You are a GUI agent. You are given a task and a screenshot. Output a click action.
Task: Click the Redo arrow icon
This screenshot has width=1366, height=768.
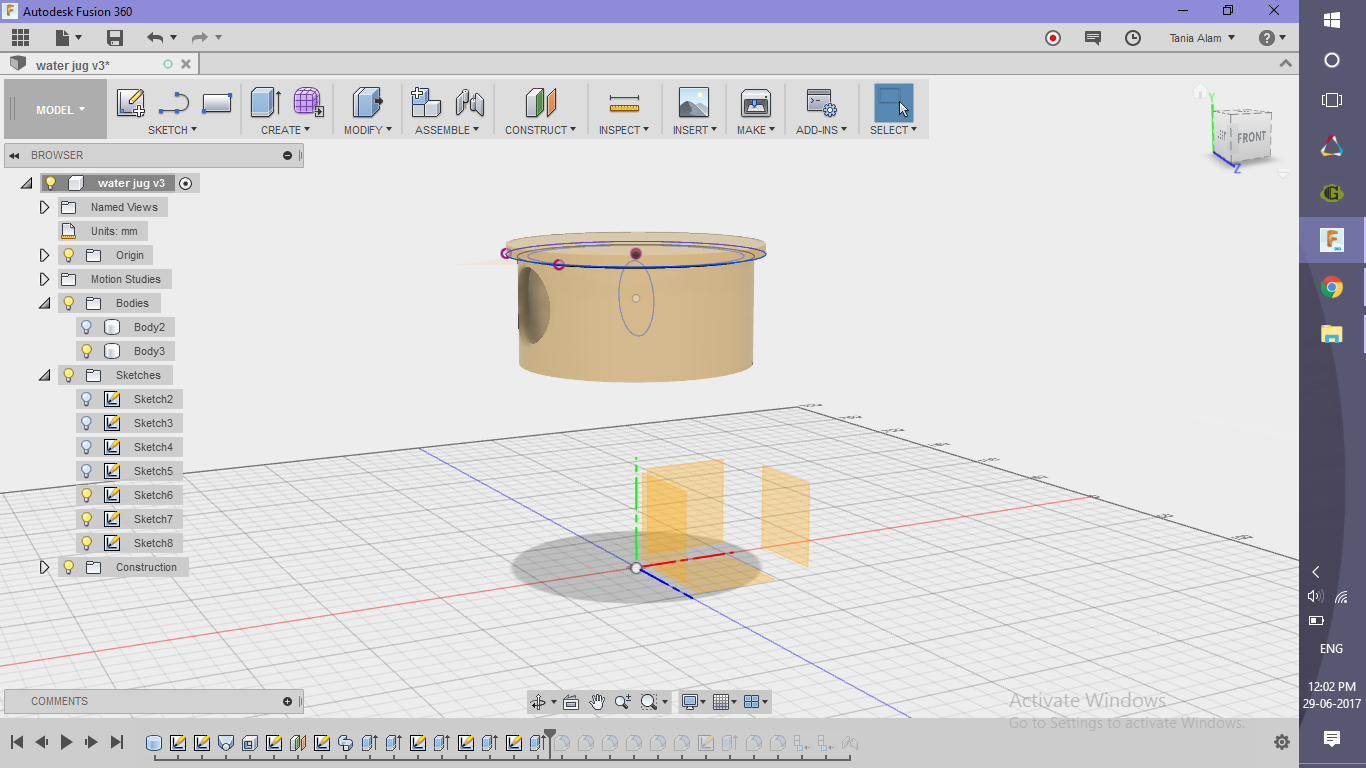(x=200, y=38)
